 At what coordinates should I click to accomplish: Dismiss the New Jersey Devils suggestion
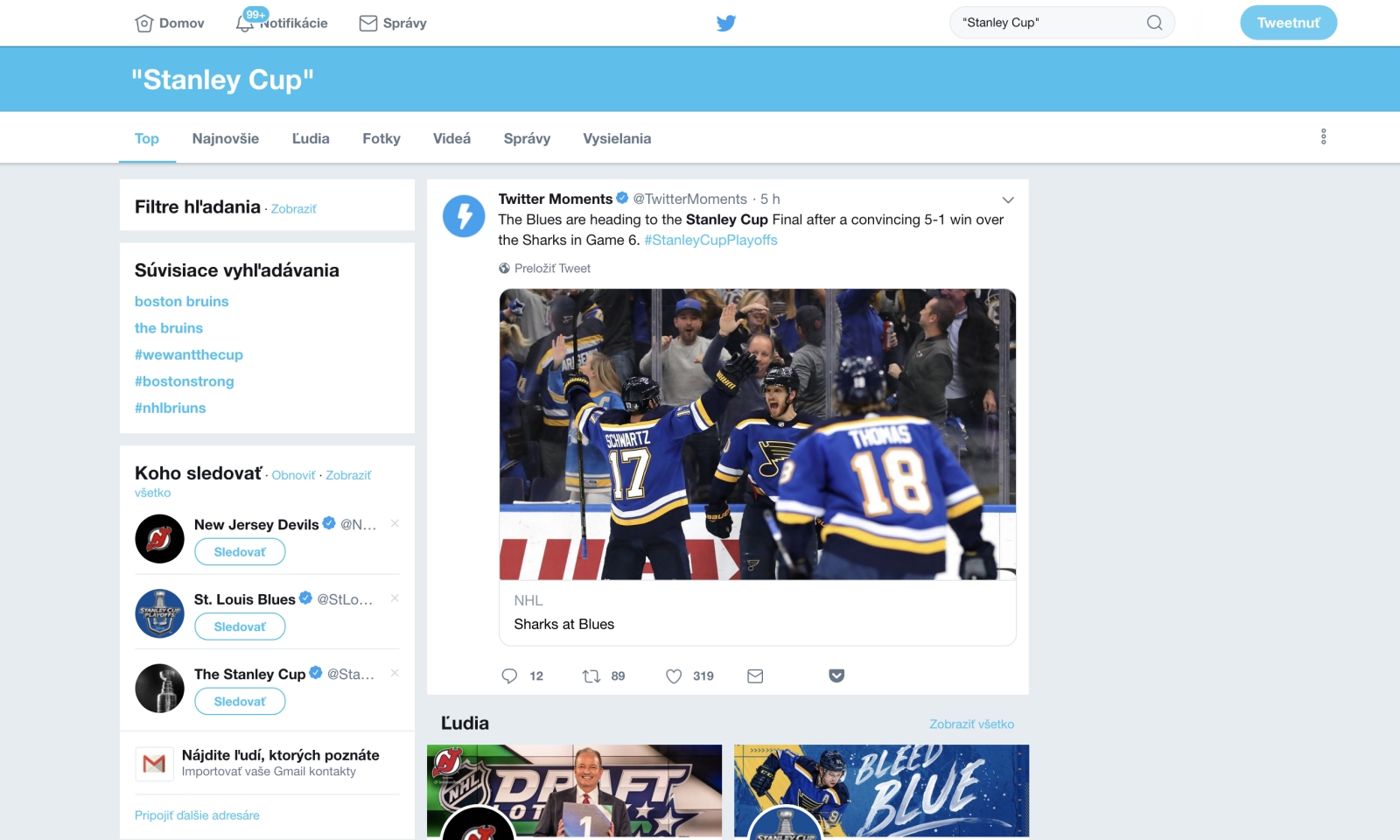point(395,523)
